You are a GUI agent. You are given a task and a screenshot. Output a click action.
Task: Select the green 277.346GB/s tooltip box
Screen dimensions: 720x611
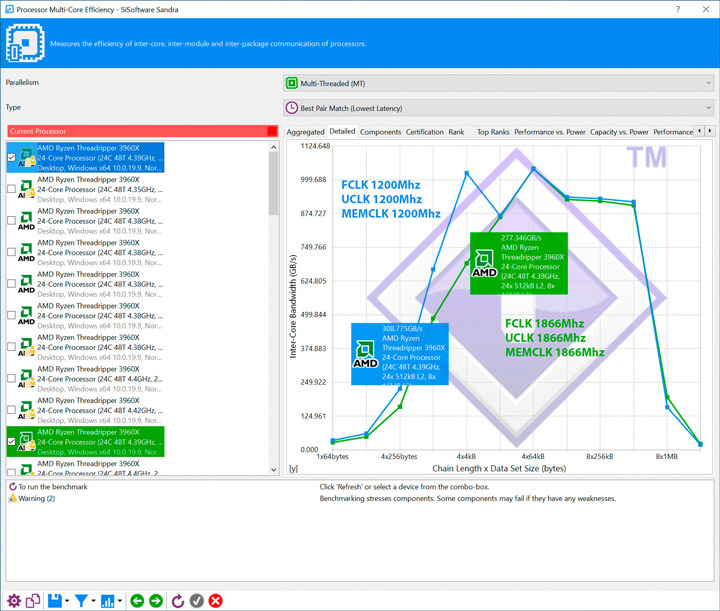pos(519,263)
